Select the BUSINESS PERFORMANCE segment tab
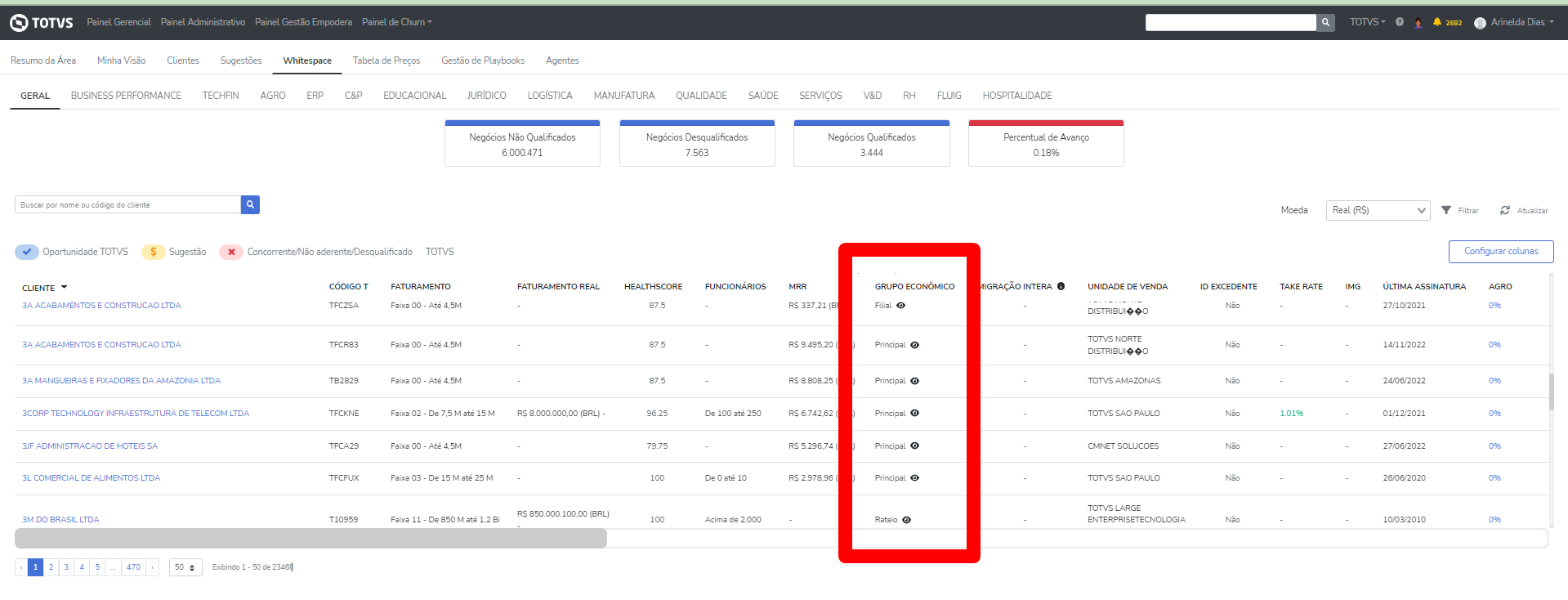Screen dimensions: 1568x600 pos(126,96)
